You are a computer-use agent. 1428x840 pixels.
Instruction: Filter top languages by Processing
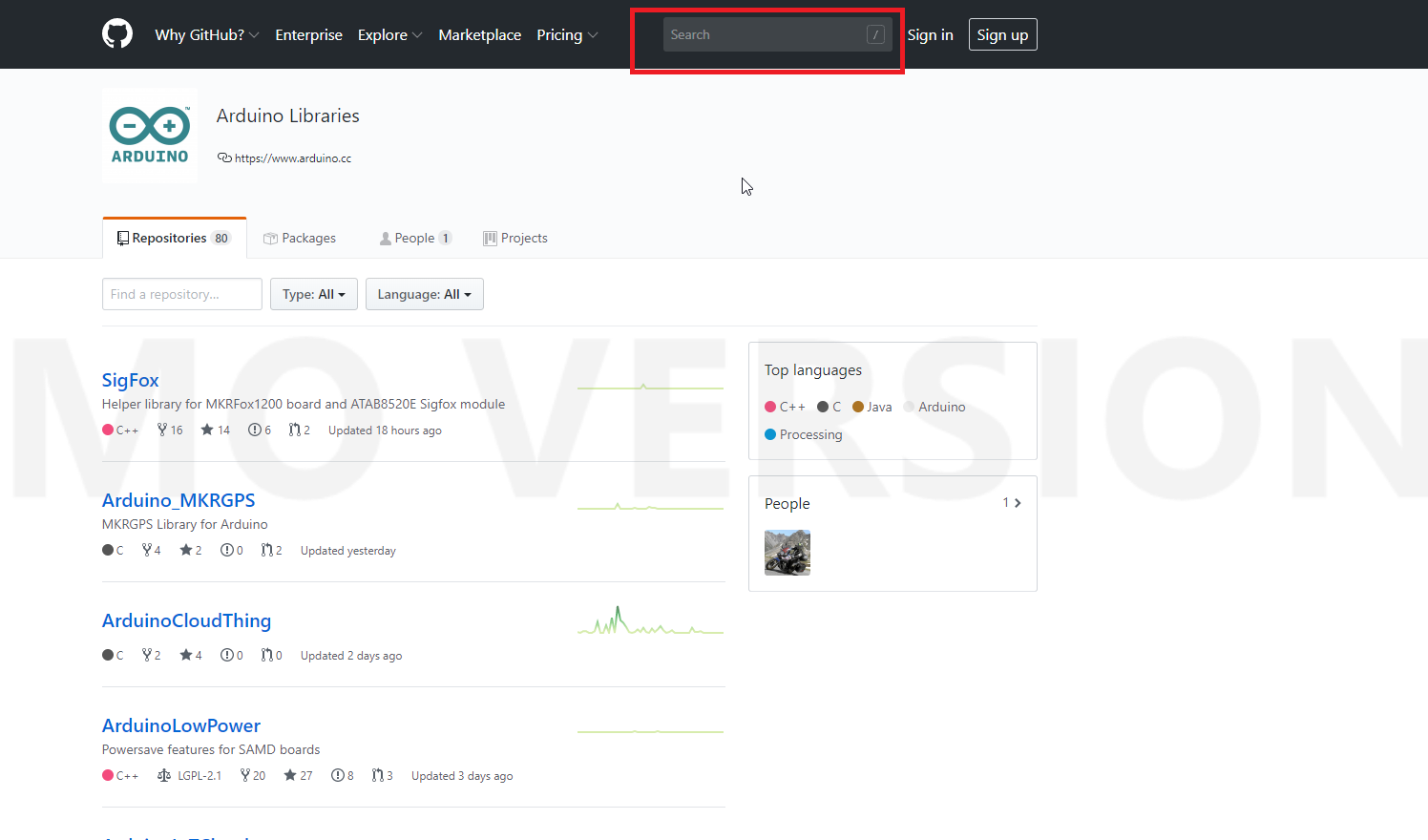[x=804, y=434]
